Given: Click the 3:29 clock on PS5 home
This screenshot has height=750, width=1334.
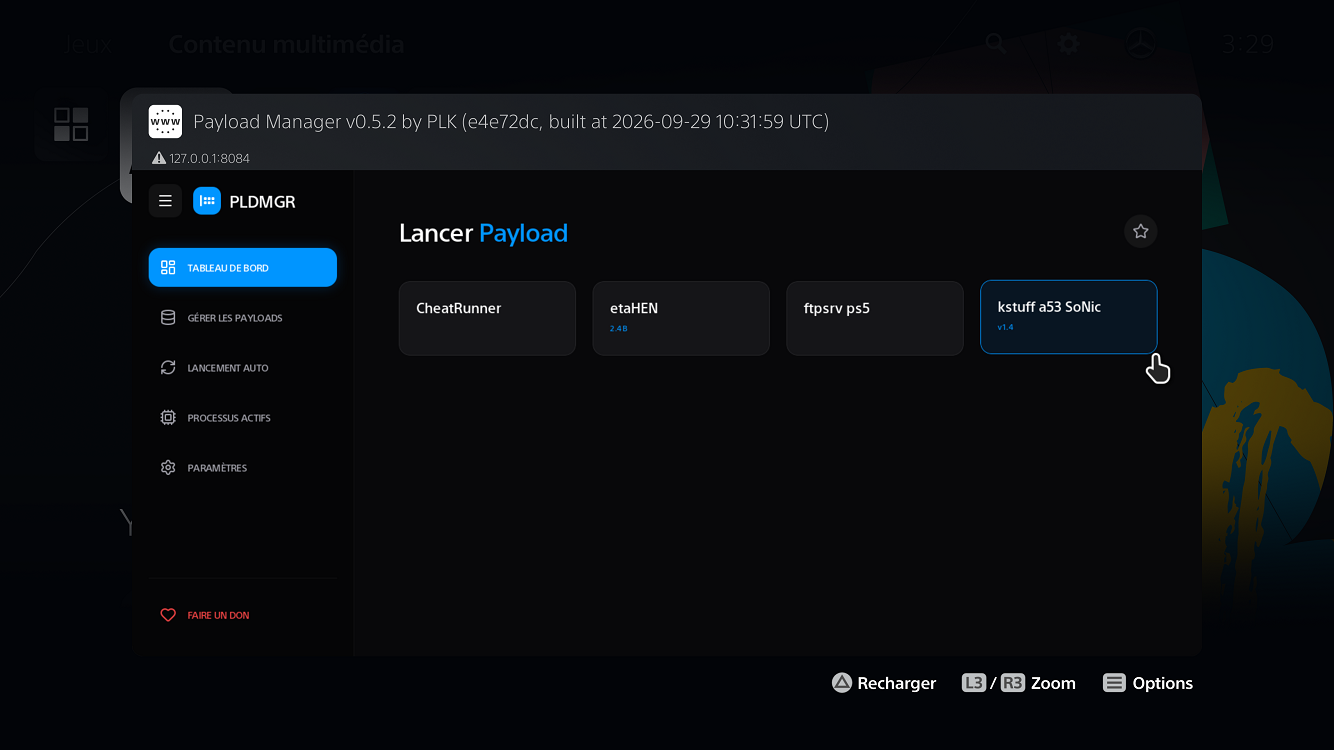Looking at the screenshot, I should tap(1248, 44).
